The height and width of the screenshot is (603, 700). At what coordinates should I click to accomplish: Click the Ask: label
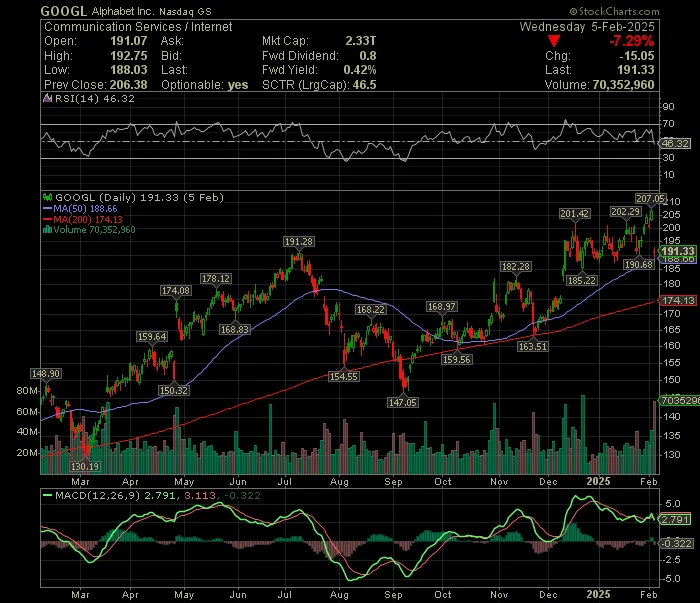click(x=172, y=41)
